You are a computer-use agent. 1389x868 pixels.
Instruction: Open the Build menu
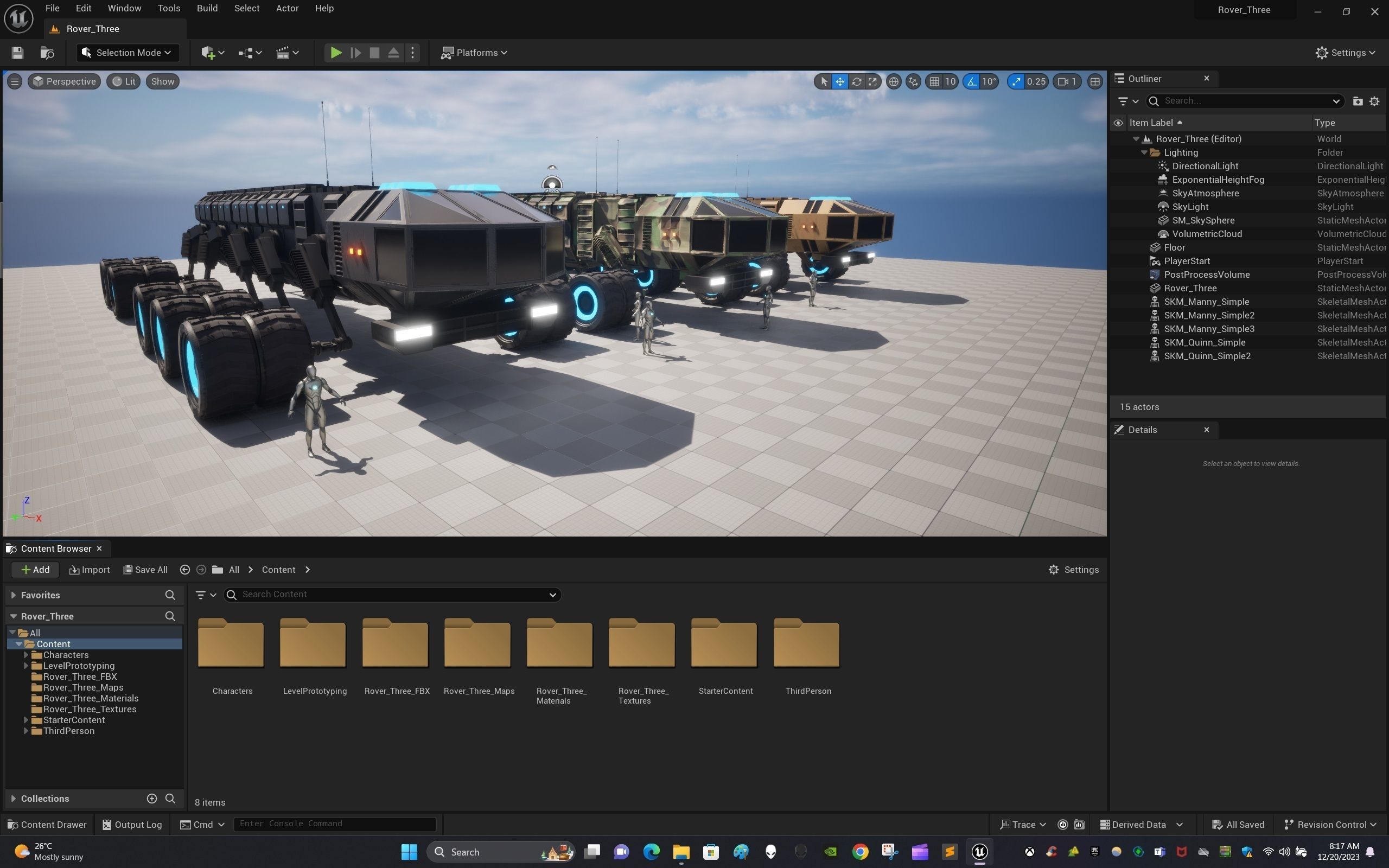coord(207,8)
